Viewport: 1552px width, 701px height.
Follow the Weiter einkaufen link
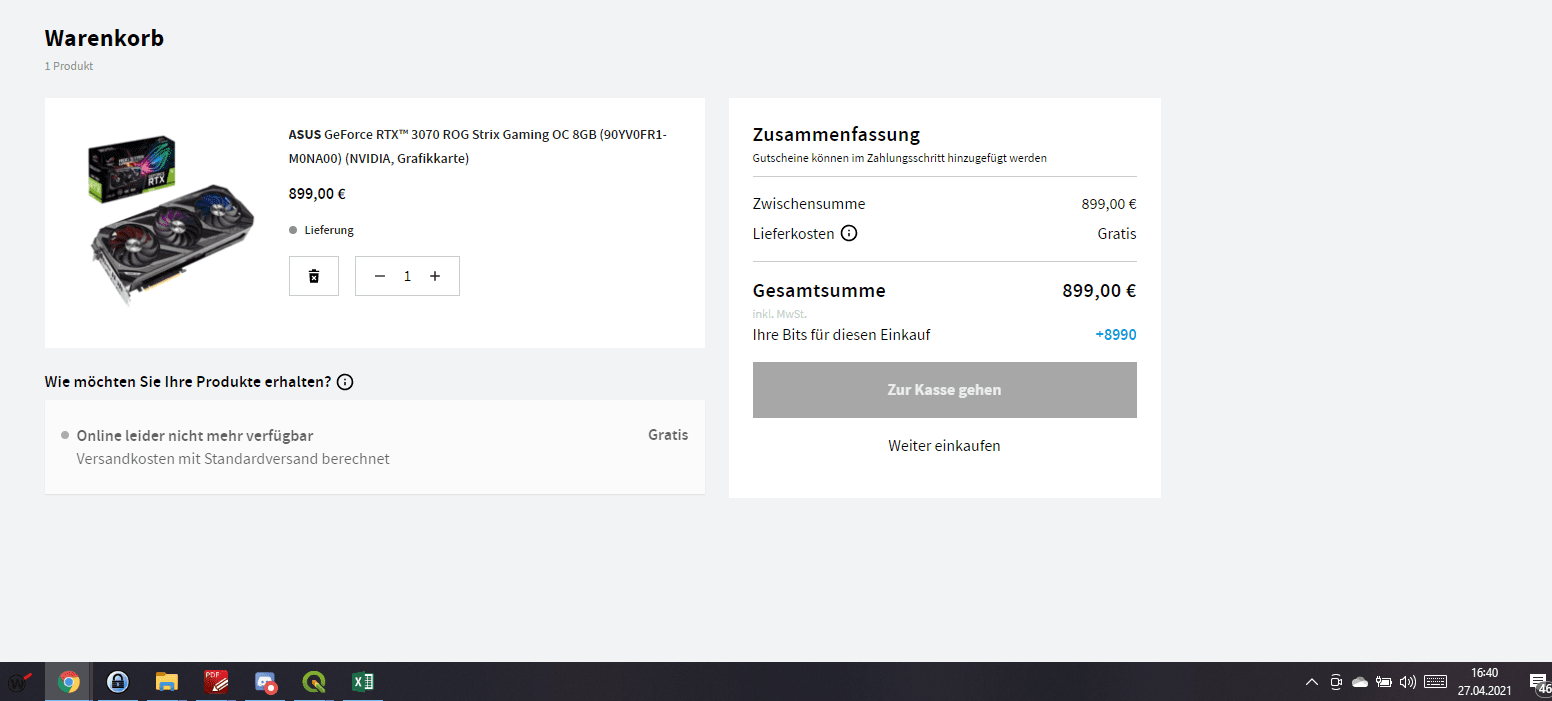pyautogui.click(x=944, y=446)
